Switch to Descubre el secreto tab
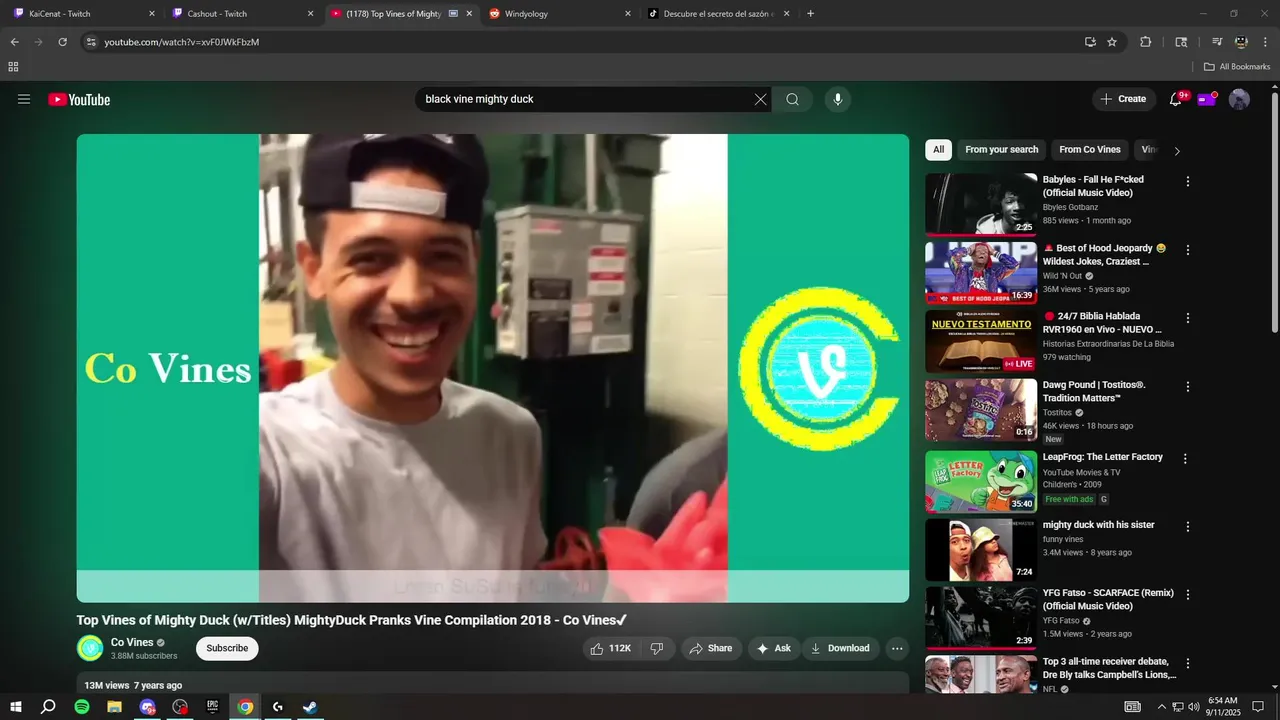Screen dimensions: 1280x720 click(718, 14)
